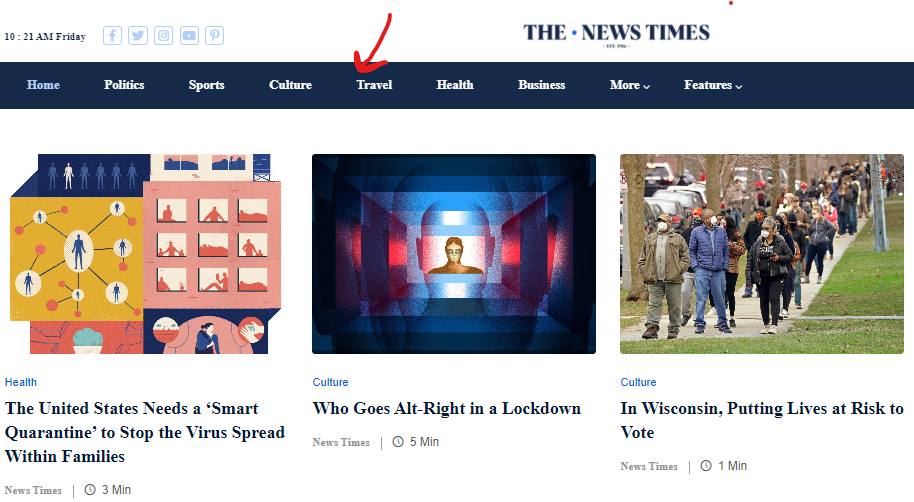Read Who Goes Alt-Right in a Lockdown
Screen dimensions: 914x502
tap(447, 408)
